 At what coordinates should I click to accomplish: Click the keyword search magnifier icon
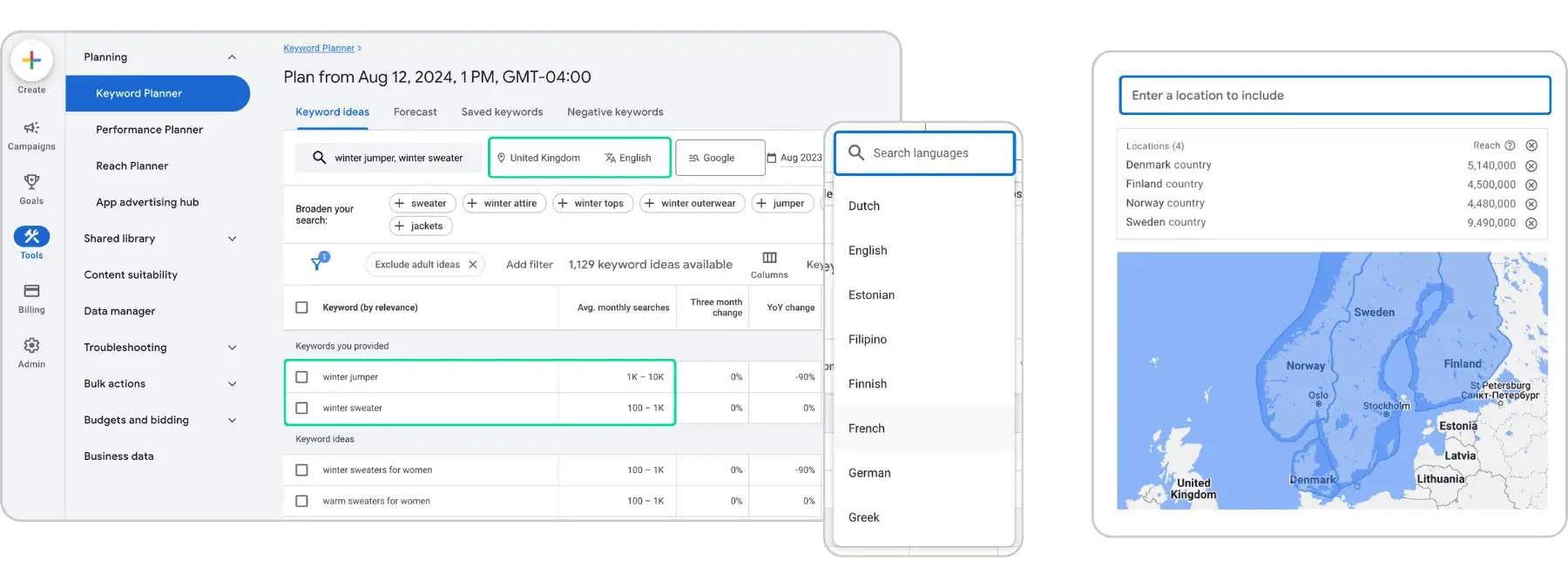pos(320,158)
